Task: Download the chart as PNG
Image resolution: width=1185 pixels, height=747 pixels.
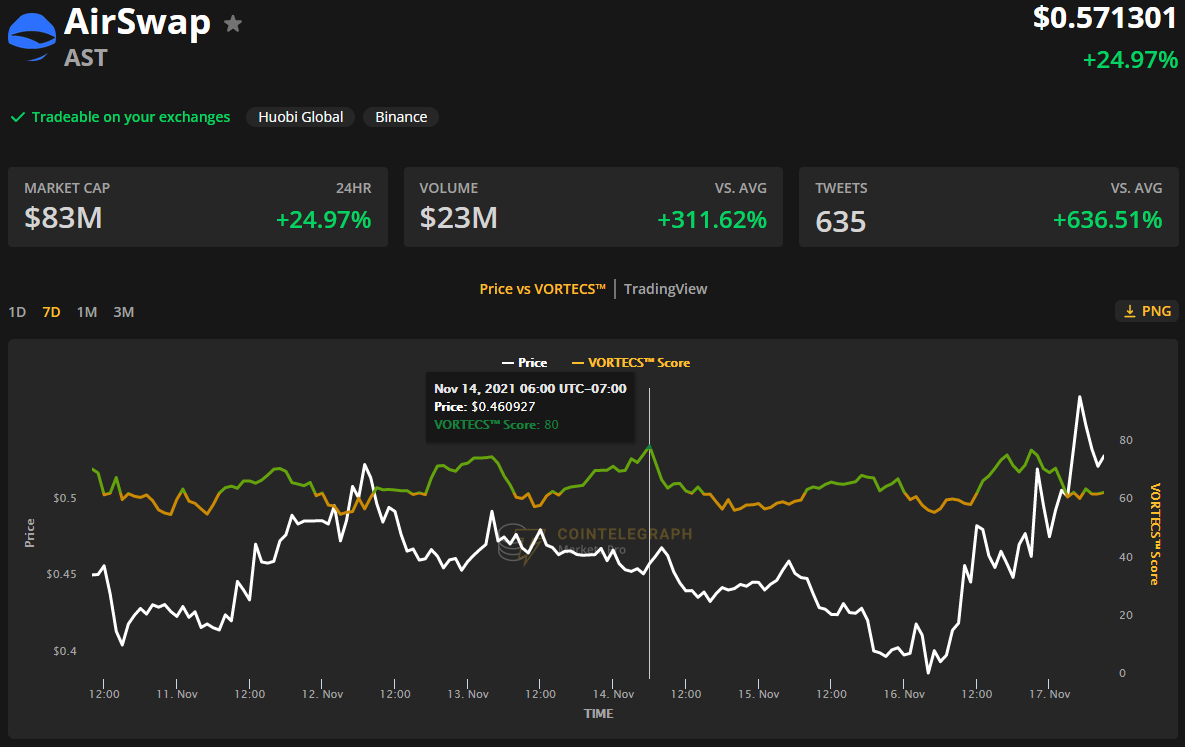Action: [1146, 312]
